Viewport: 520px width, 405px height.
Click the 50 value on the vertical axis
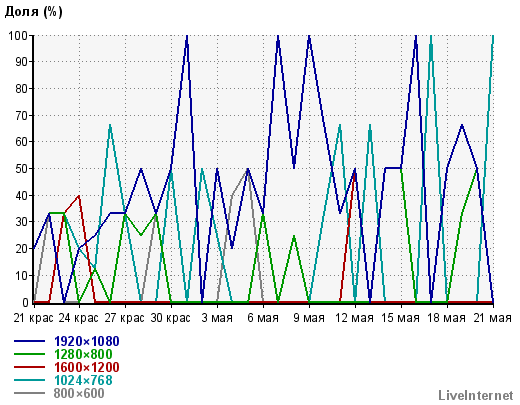coord(22,169)
